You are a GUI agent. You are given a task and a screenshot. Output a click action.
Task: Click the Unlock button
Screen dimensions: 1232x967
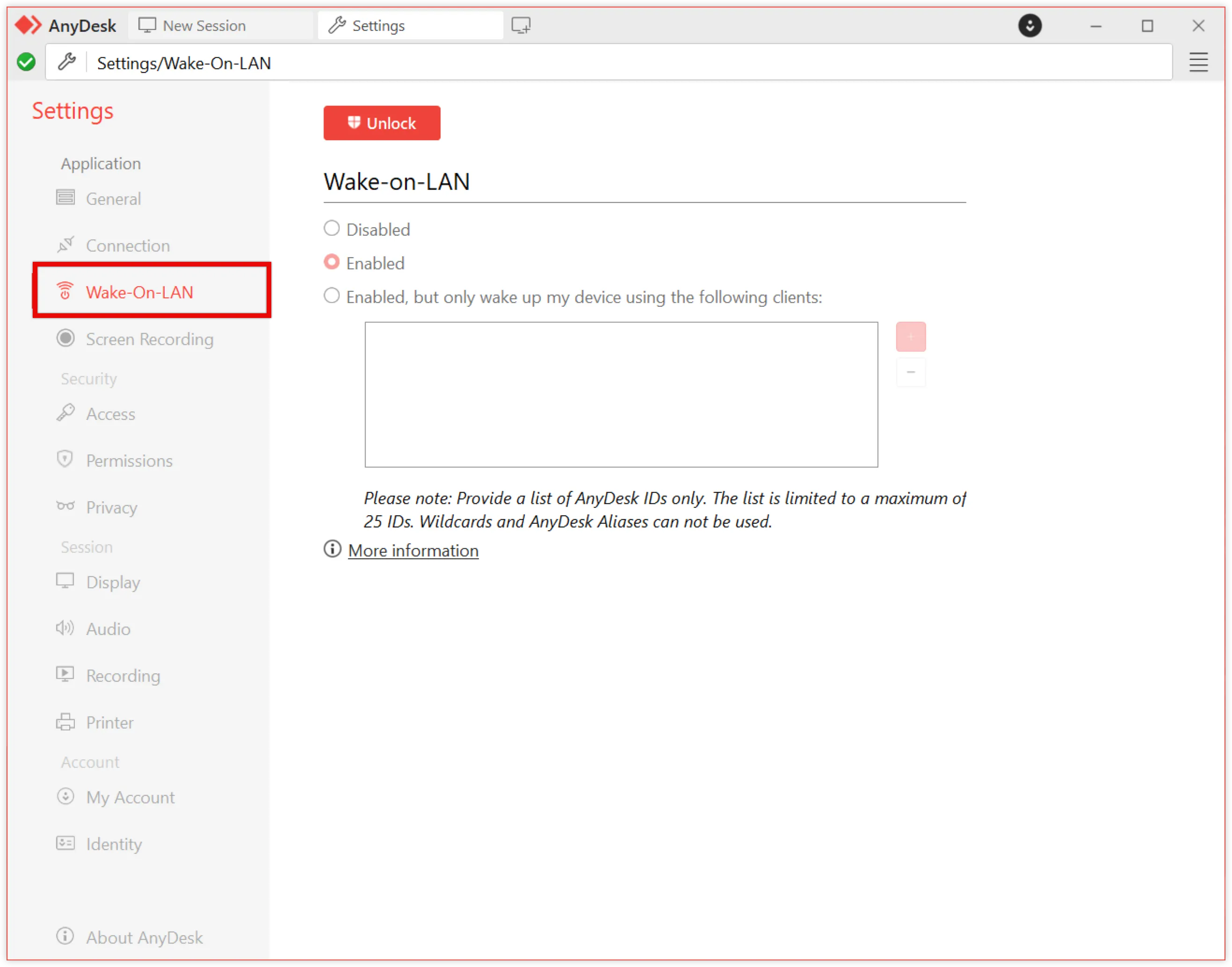[x=382, y=123]
